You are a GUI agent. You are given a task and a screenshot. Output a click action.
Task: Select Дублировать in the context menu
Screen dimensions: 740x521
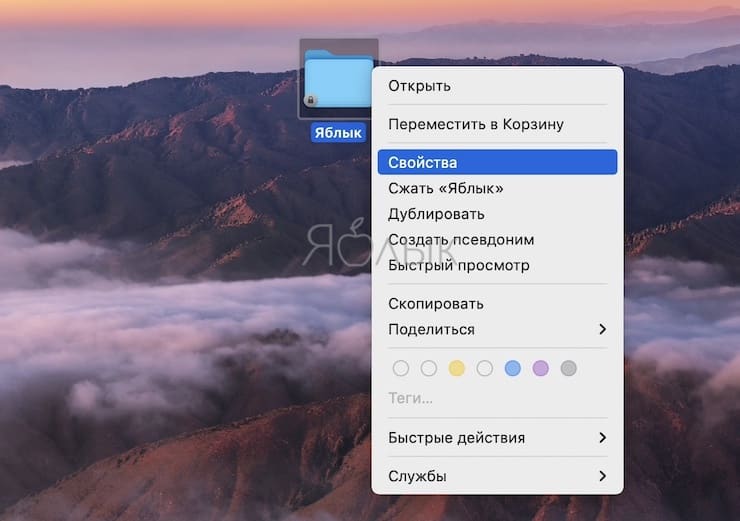(497, 214)
